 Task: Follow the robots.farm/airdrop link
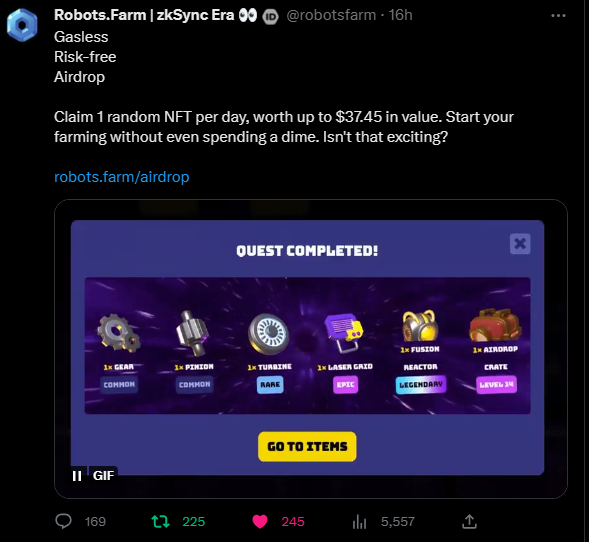(122, 177)
